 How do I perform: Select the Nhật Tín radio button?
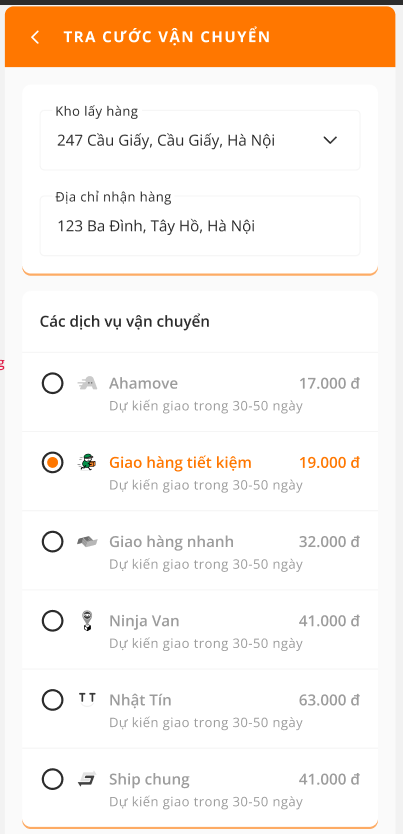click(x=53, y=700)
